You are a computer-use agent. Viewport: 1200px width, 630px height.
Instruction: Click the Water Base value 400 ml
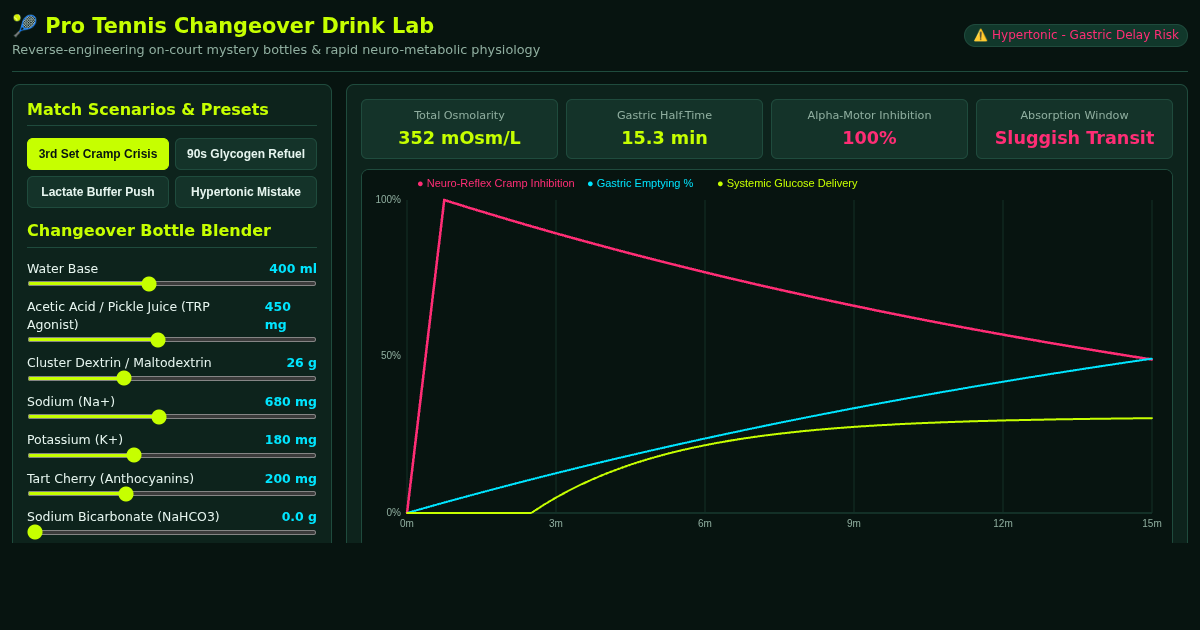pos(293,268)
